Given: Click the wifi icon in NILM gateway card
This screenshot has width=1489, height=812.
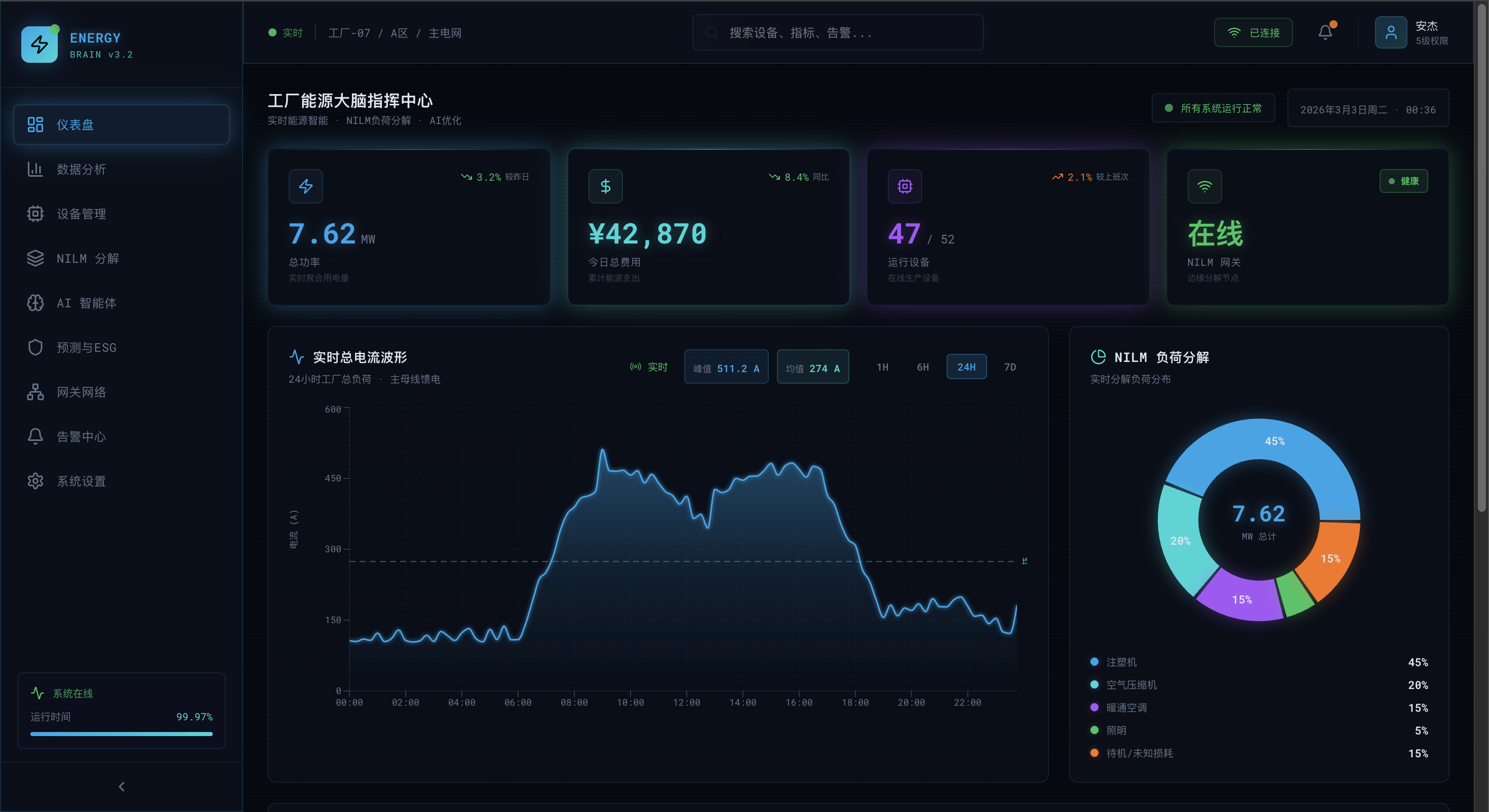Looking at the screenshot, I should click(1204, 186).
